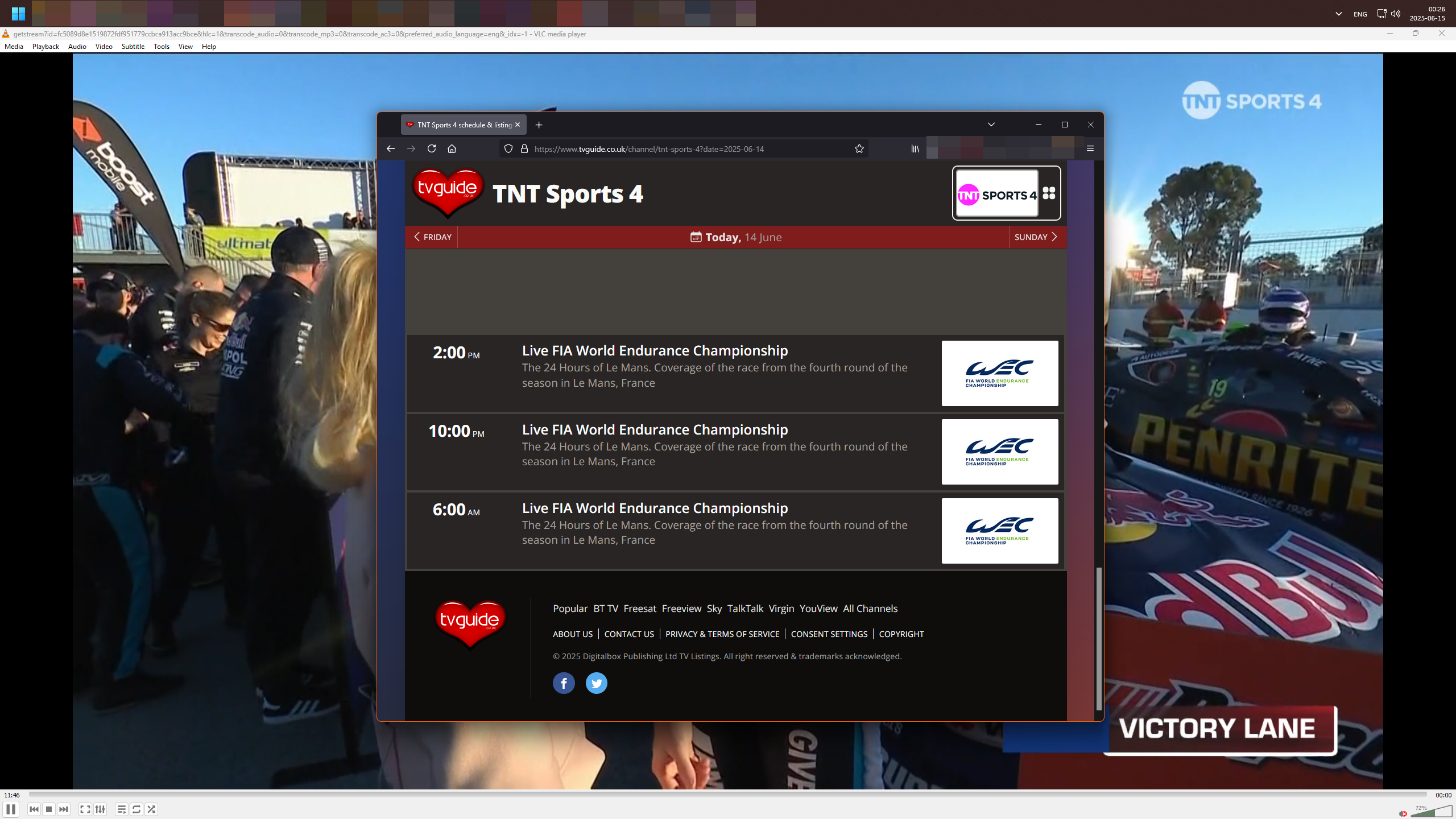
Task: Open the VLC Help menu
Action: click(x=209, y=47)
